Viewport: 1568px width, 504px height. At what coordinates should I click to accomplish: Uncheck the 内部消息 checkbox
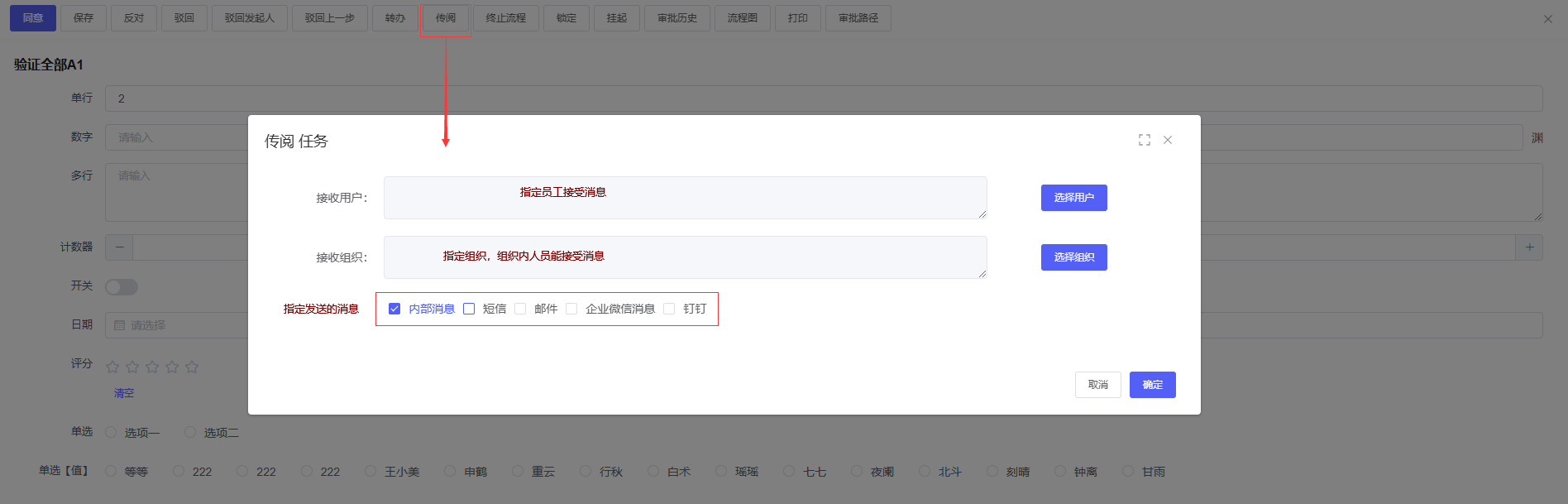(394, 309)
